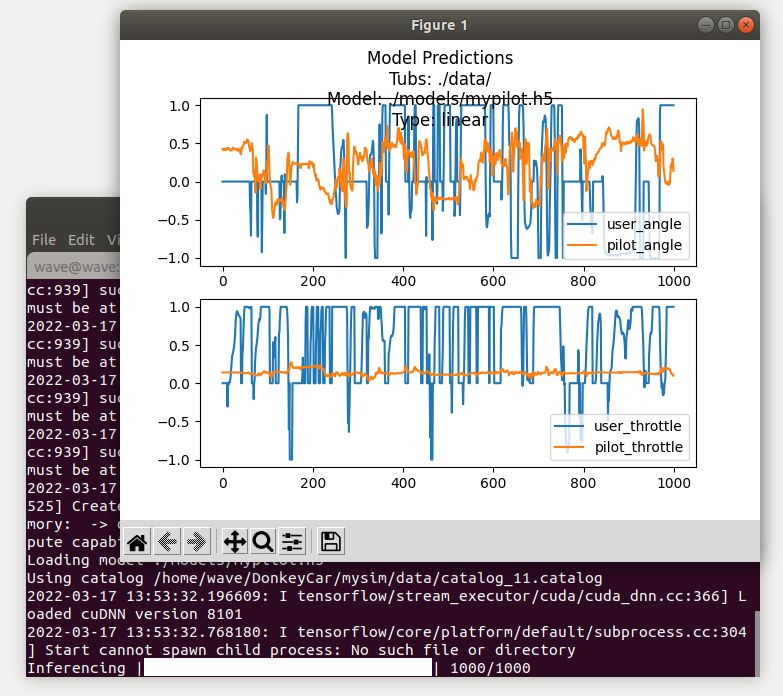Image resolution: width=783 pixels, height=696 pixels.
Task: Activate the Zoom to rectangle magnifier tool
Action: [x=263, y=542]
